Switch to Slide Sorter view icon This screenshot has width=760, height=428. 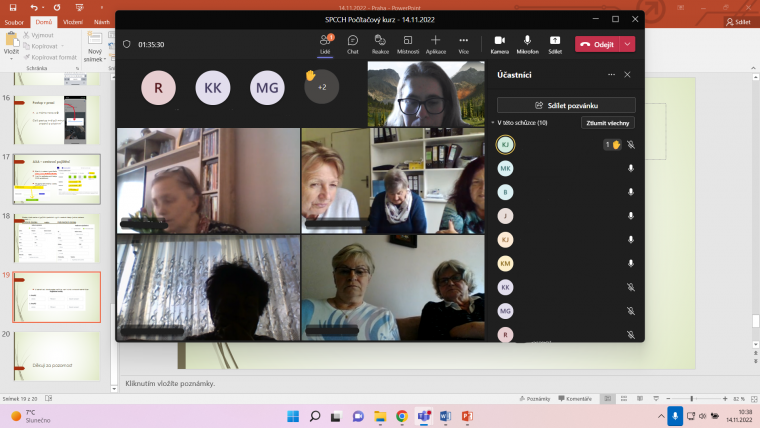[624, 398]
